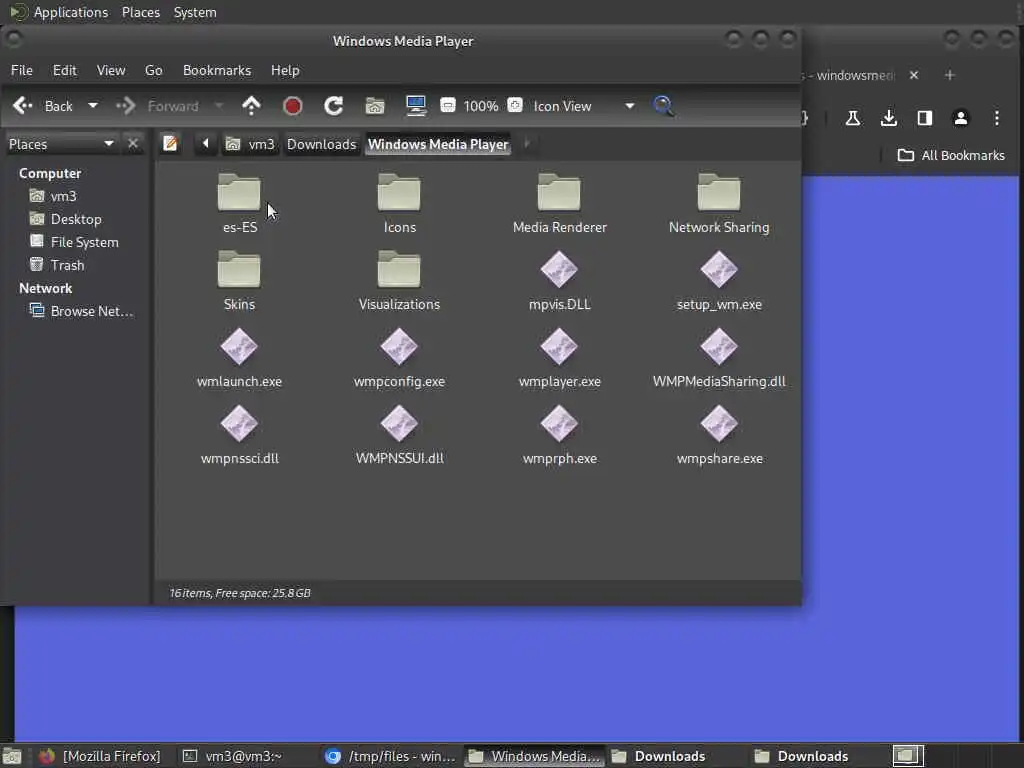Select the Skins folder
This screenshot has width=1024, height=768.
point(239,280)
